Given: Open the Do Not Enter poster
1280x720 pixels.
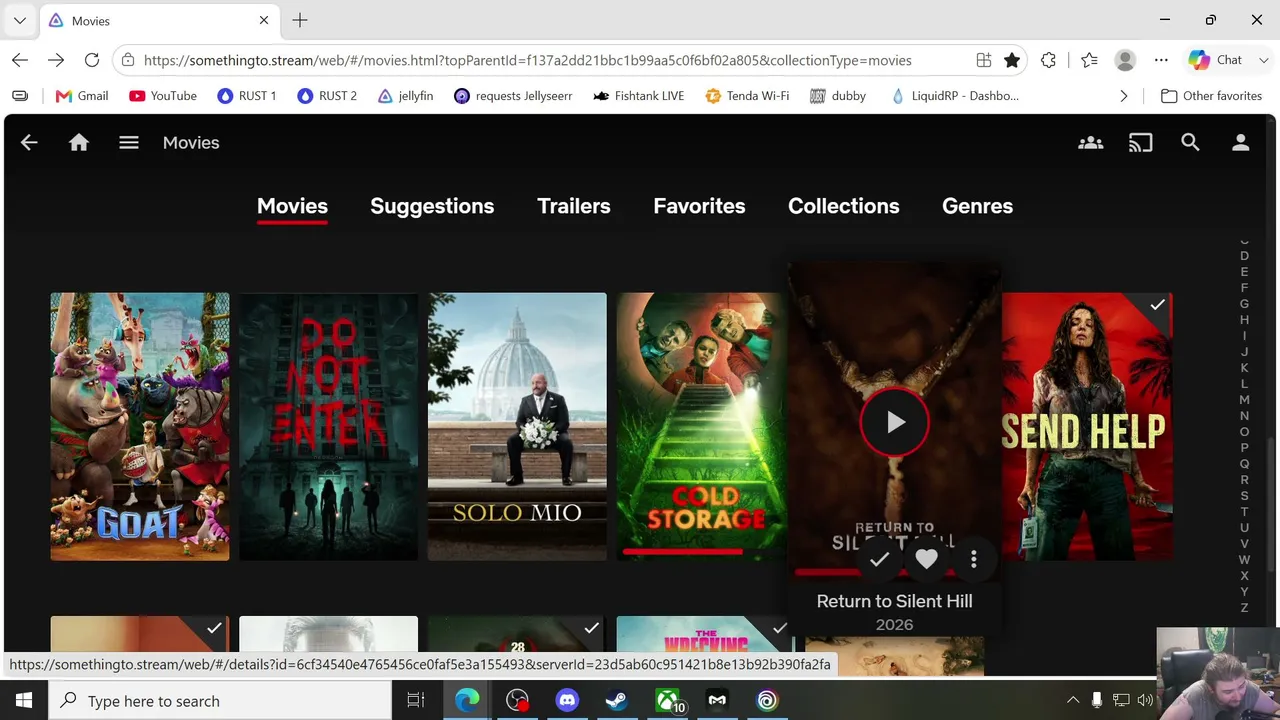Looking at the screenshot, I should tap(328, 427).
